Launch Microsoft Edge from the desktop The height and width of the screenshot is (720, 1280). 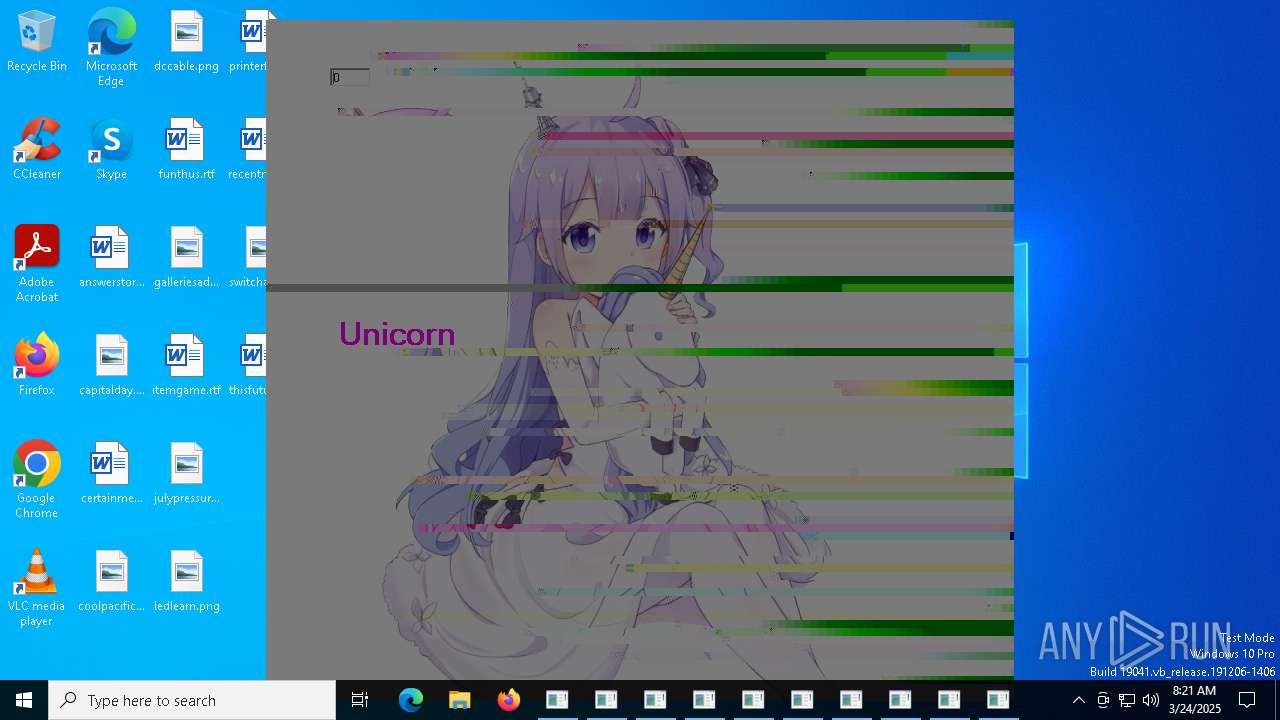tap(111, 48)
